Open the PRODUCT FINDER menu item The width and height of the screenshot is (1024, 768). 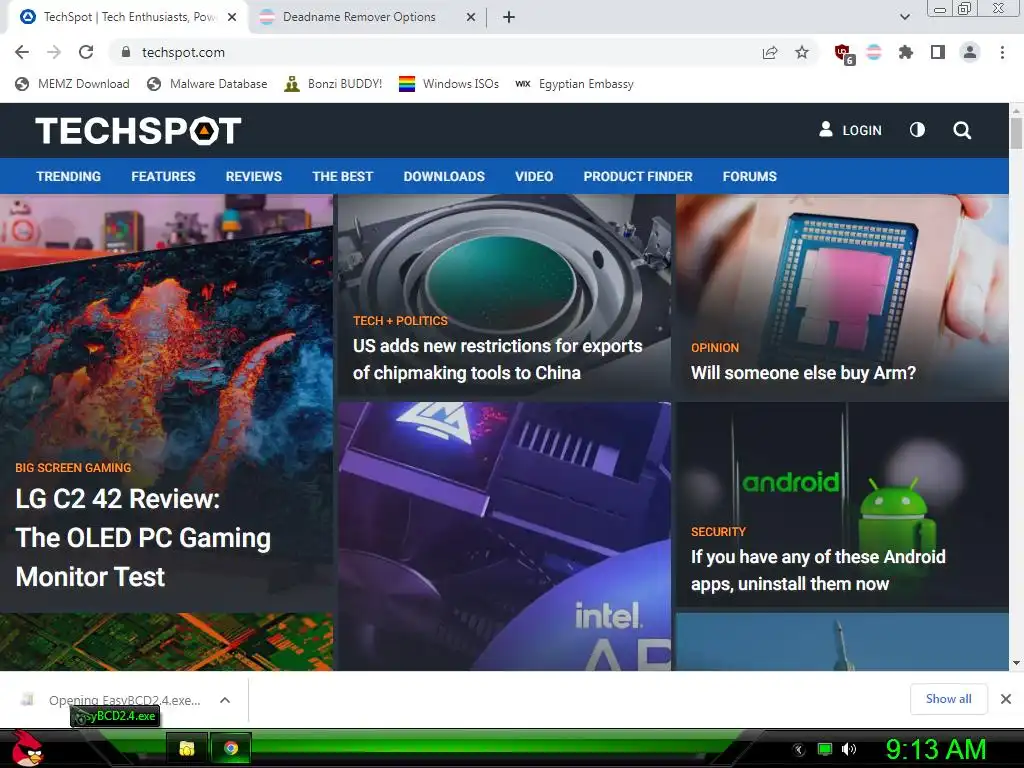click(638, 176)
